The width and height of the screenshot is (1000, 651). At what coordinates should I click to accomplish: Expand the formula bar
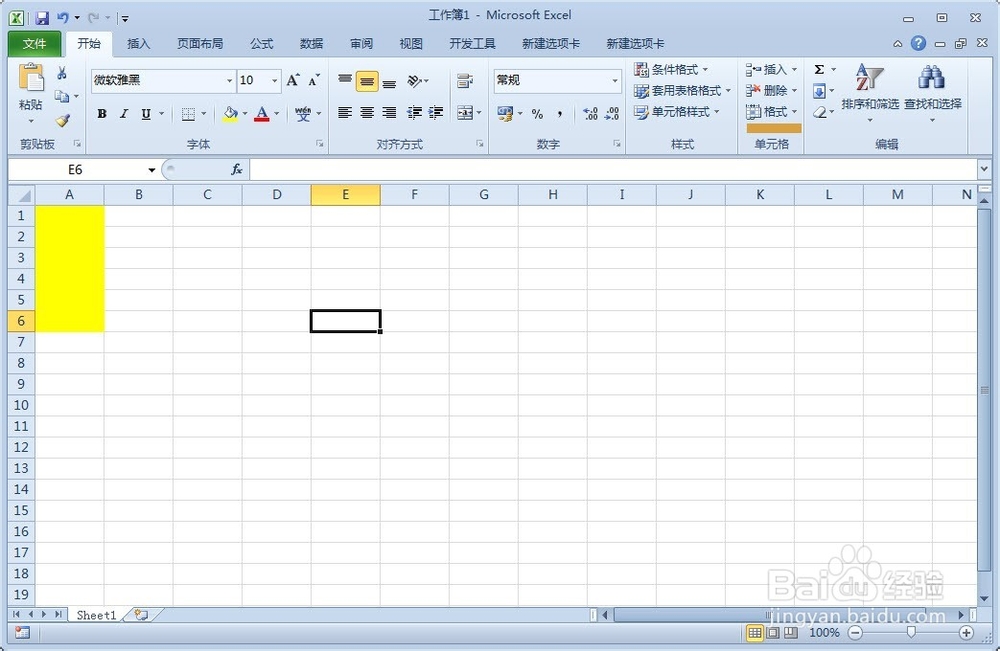tap(983, 170)
